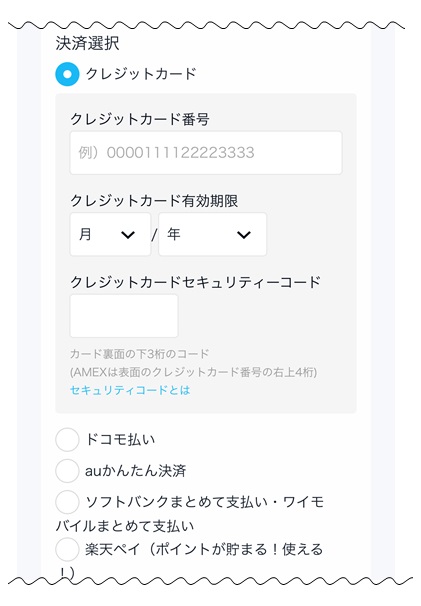421x606 pixels.
Task: Select ソフトバンクまとめて支払い radio button
Action: (x=67, y=502)
